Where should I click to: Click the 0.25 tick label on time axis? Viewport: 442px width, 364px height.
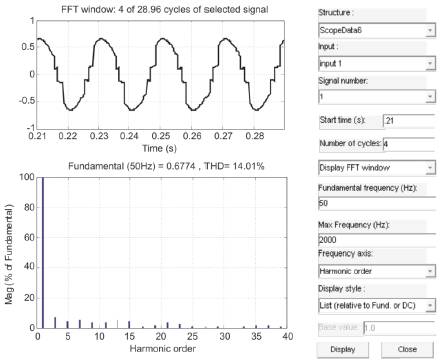click(161, 136)
